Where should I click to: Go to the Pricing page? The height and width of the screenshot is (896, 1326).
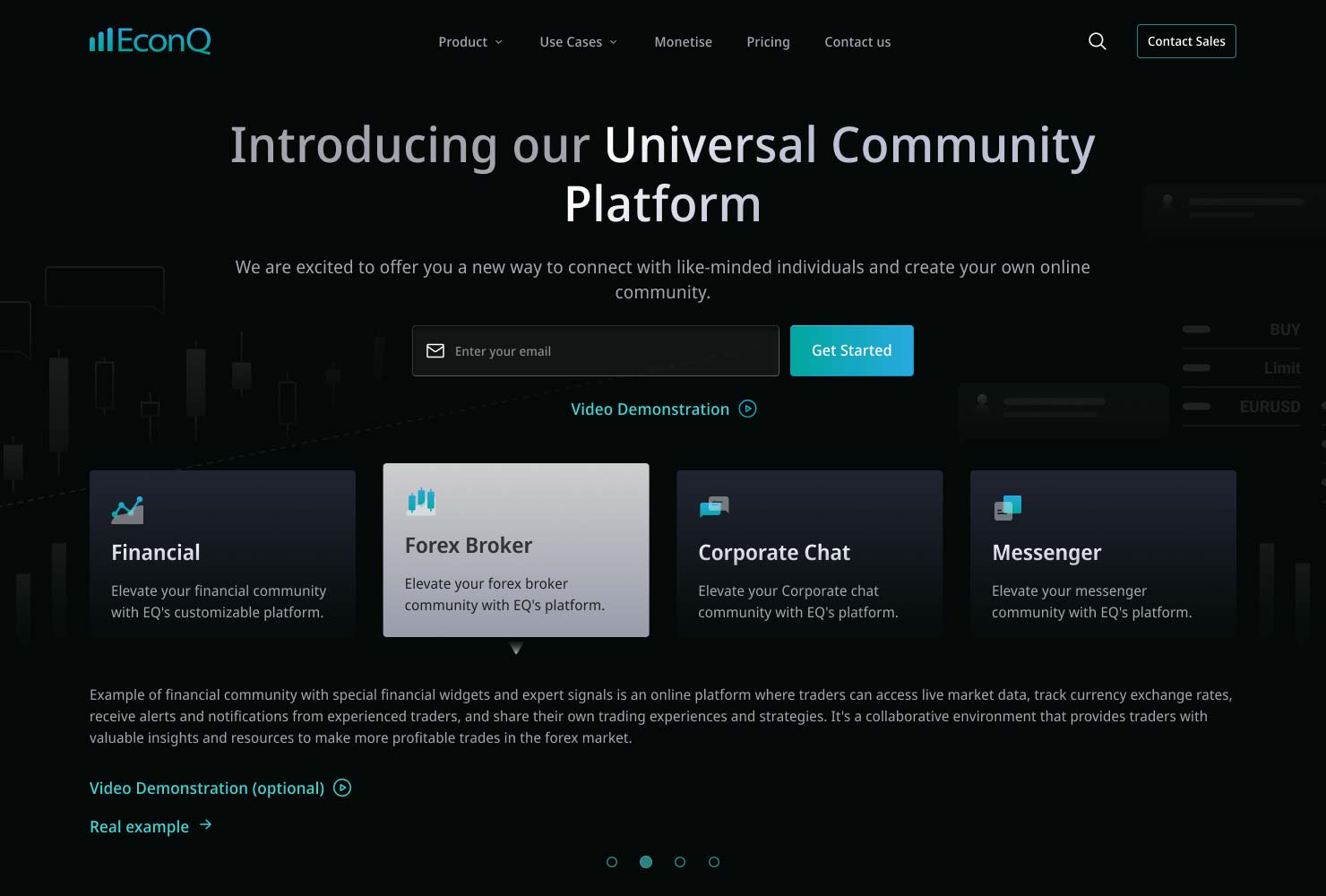tap(769, 42)
